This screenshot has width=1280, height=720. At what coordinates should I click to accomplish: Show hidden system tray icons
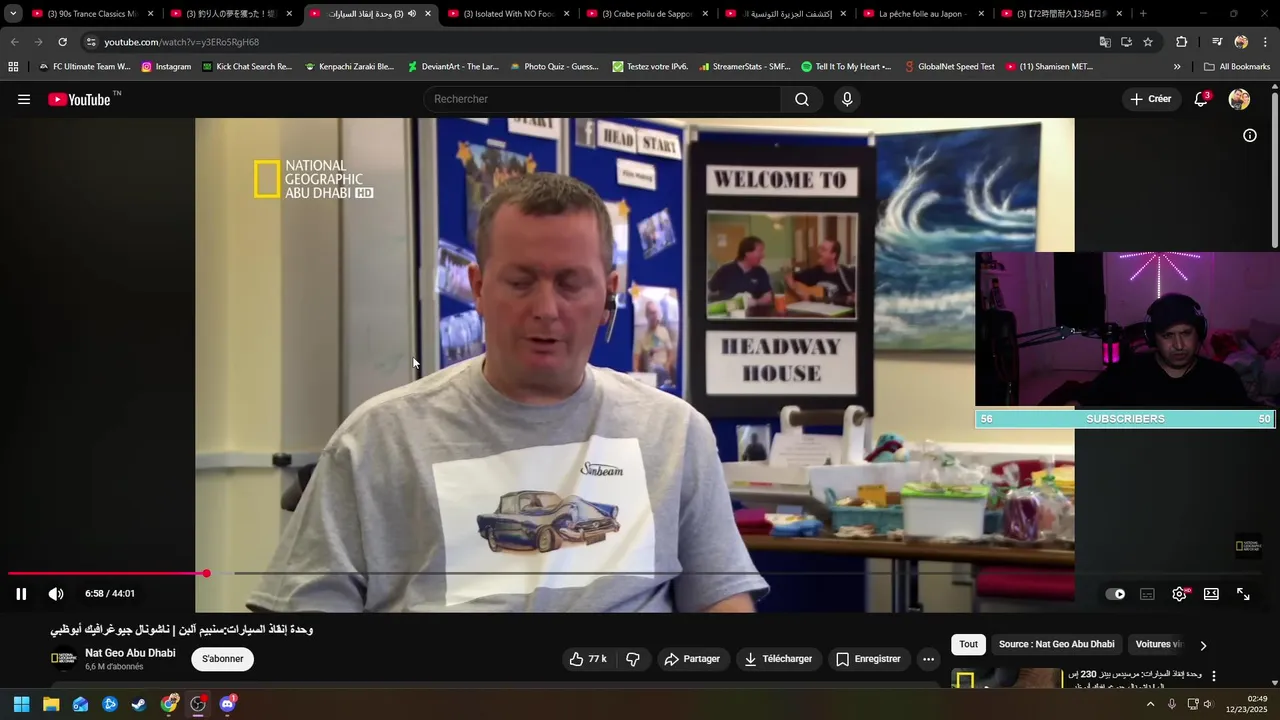click(1150, 704)
